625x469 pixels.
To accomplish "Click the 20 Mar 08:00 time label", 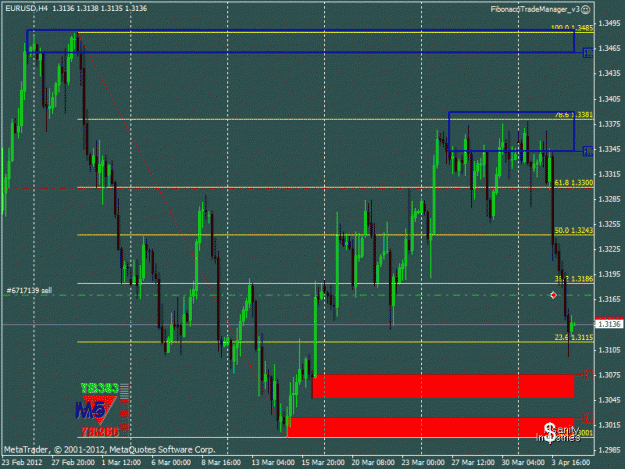I will click(373, 463).
